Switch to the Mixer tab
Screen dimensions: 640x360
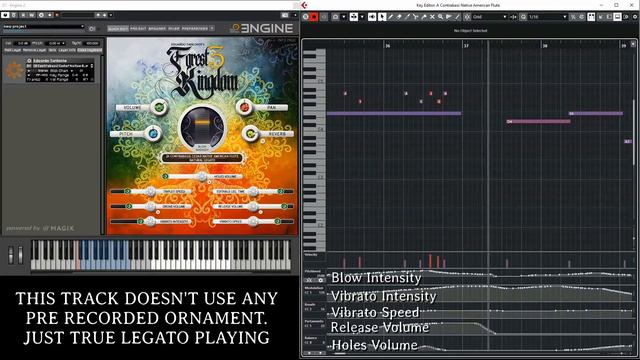pyautogui.click(x=174, y=29)
